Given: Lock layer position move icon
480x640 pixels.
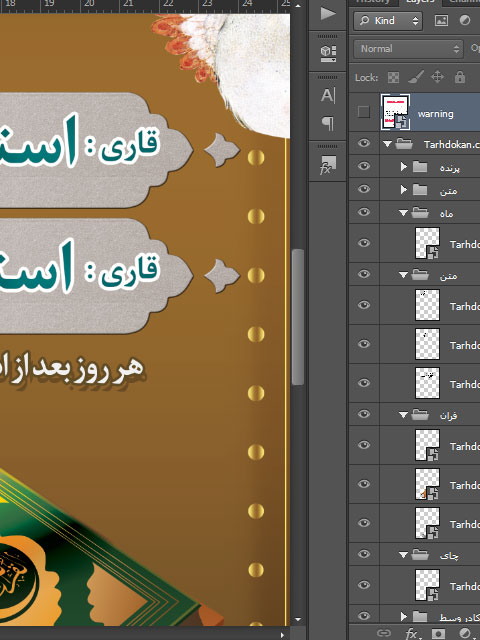Looking at the screenshot, I should click(x=437, y=77).
